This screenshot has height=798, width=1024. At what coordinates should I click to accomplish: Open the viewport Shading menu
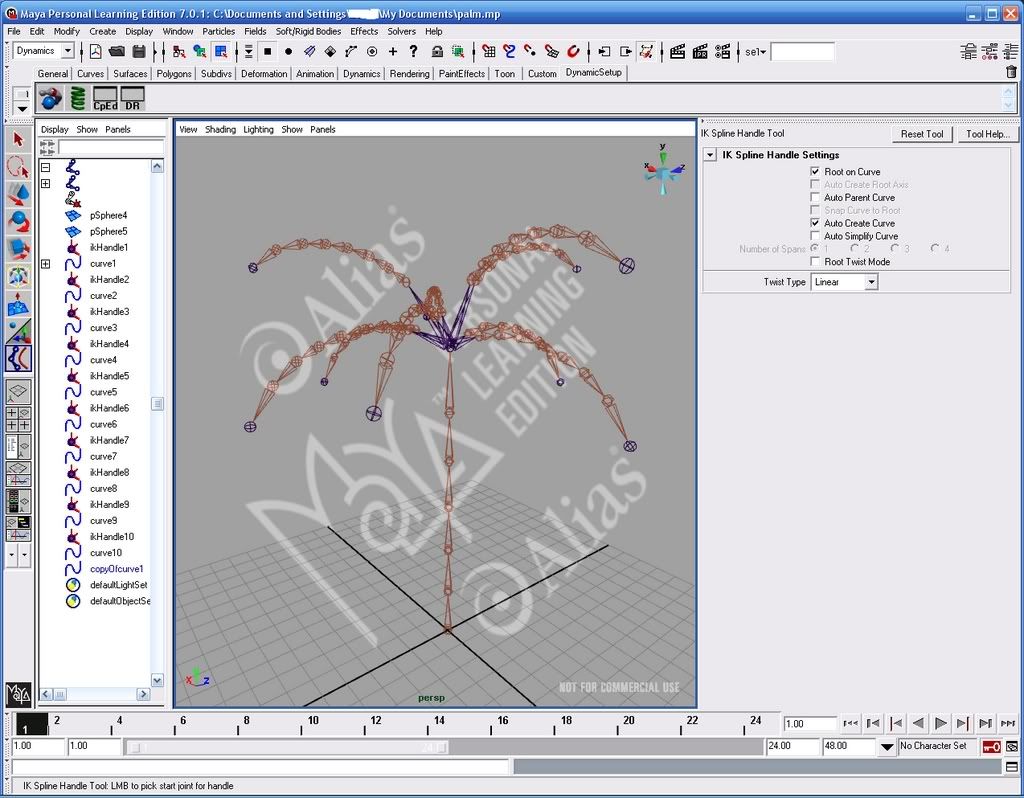click(220, 129)
